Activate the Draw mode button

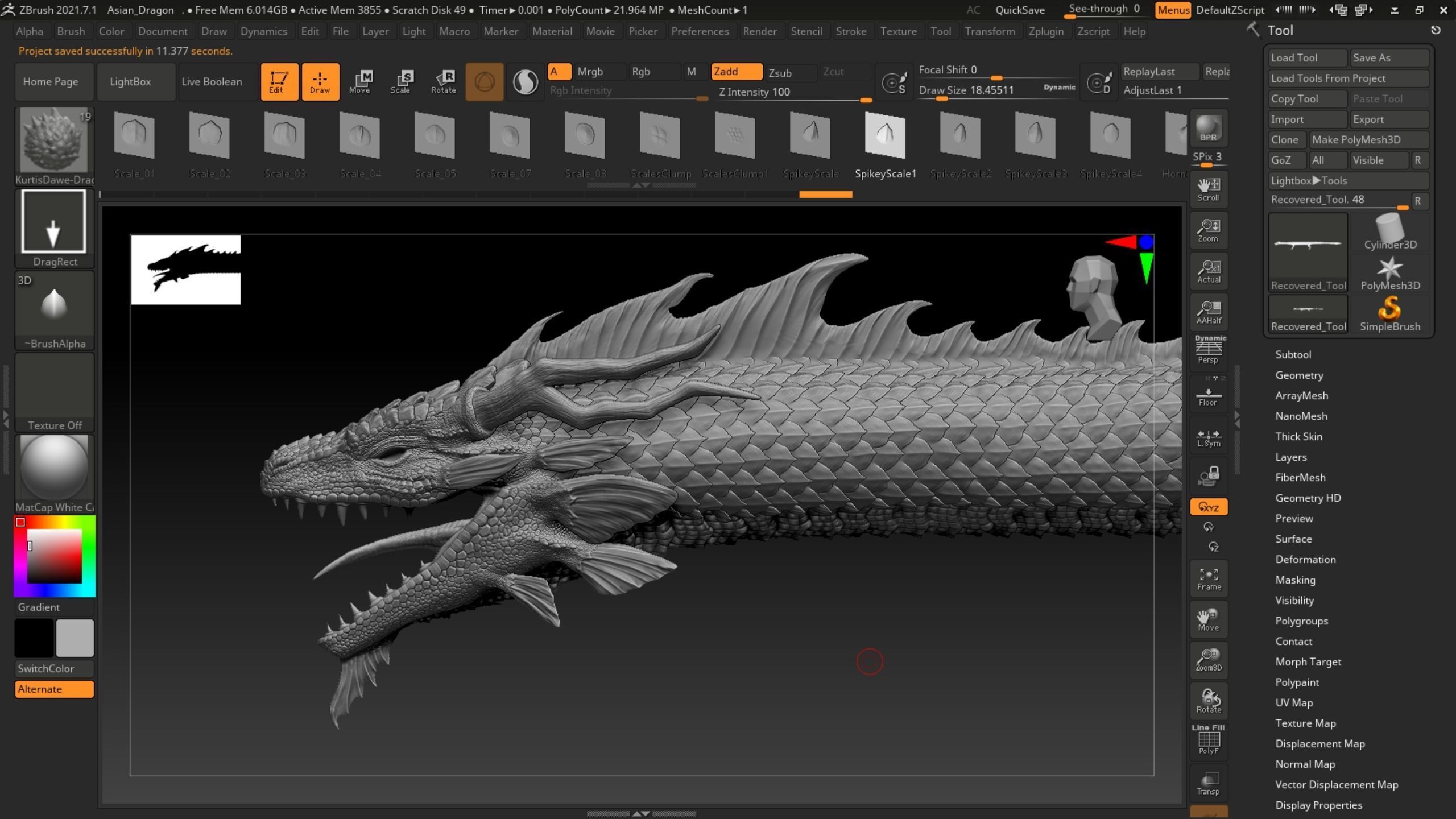click(320, 82)
